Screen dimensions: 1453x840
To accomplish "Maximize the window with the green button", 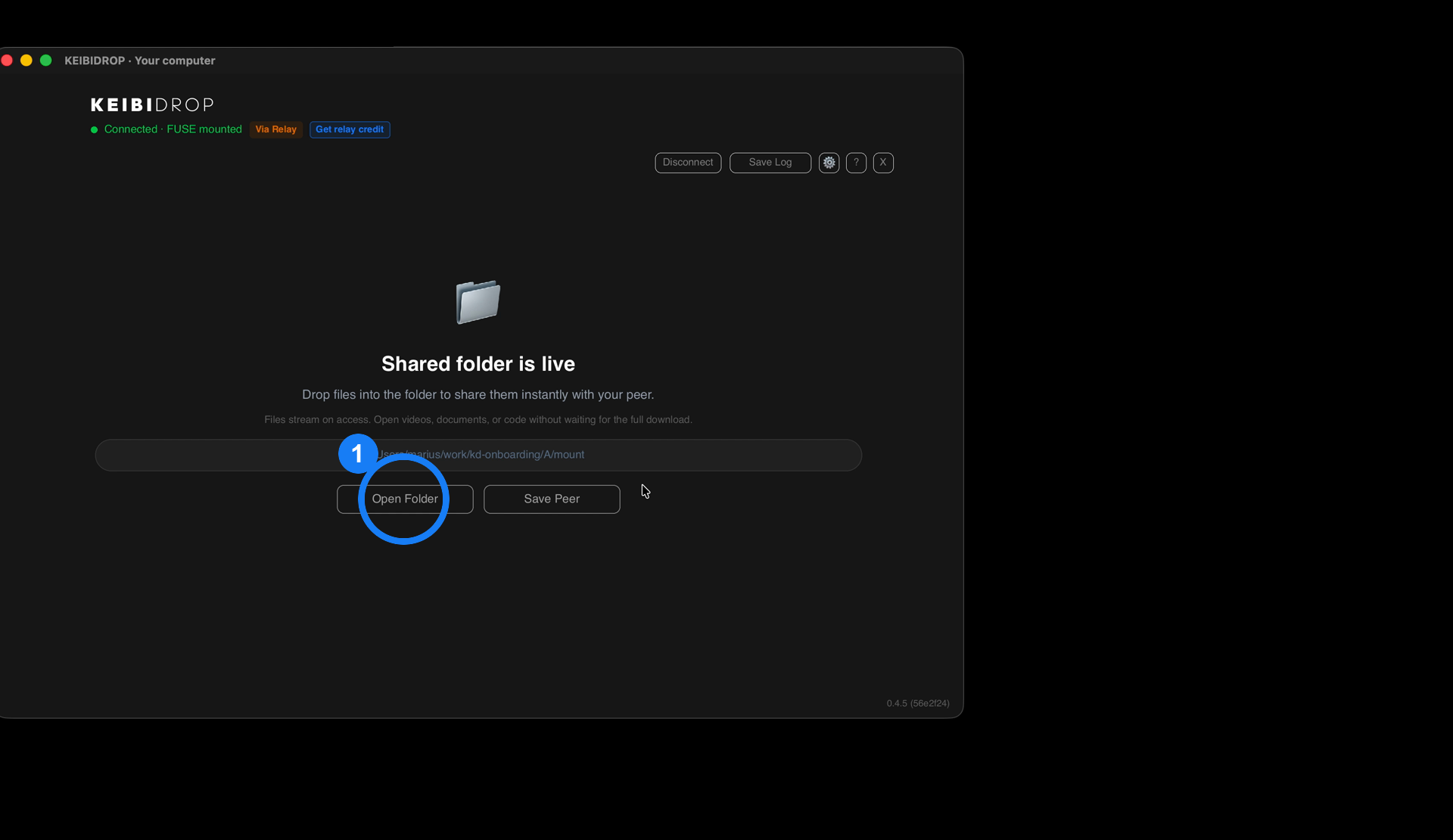I will (46, 61).
